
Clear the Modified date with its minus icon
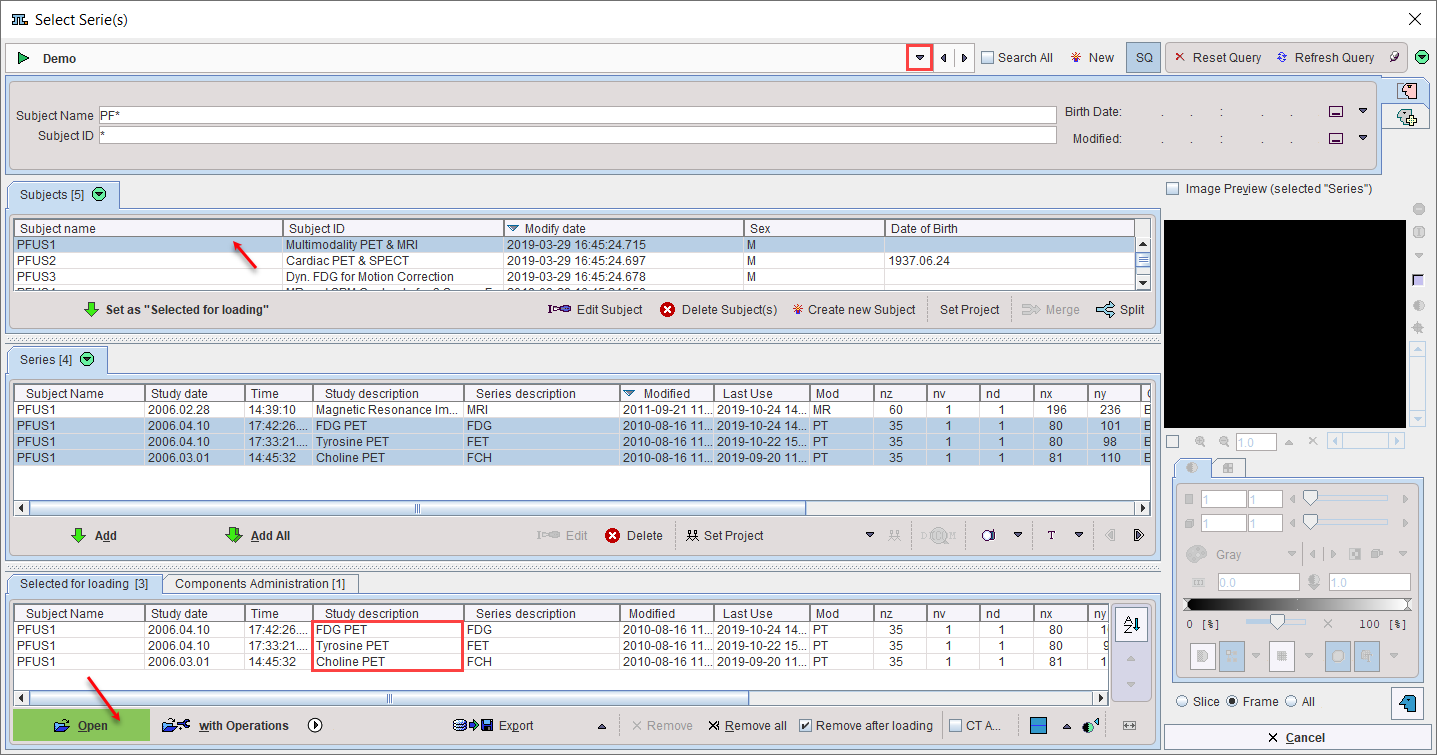click(x=1335, y=139)
